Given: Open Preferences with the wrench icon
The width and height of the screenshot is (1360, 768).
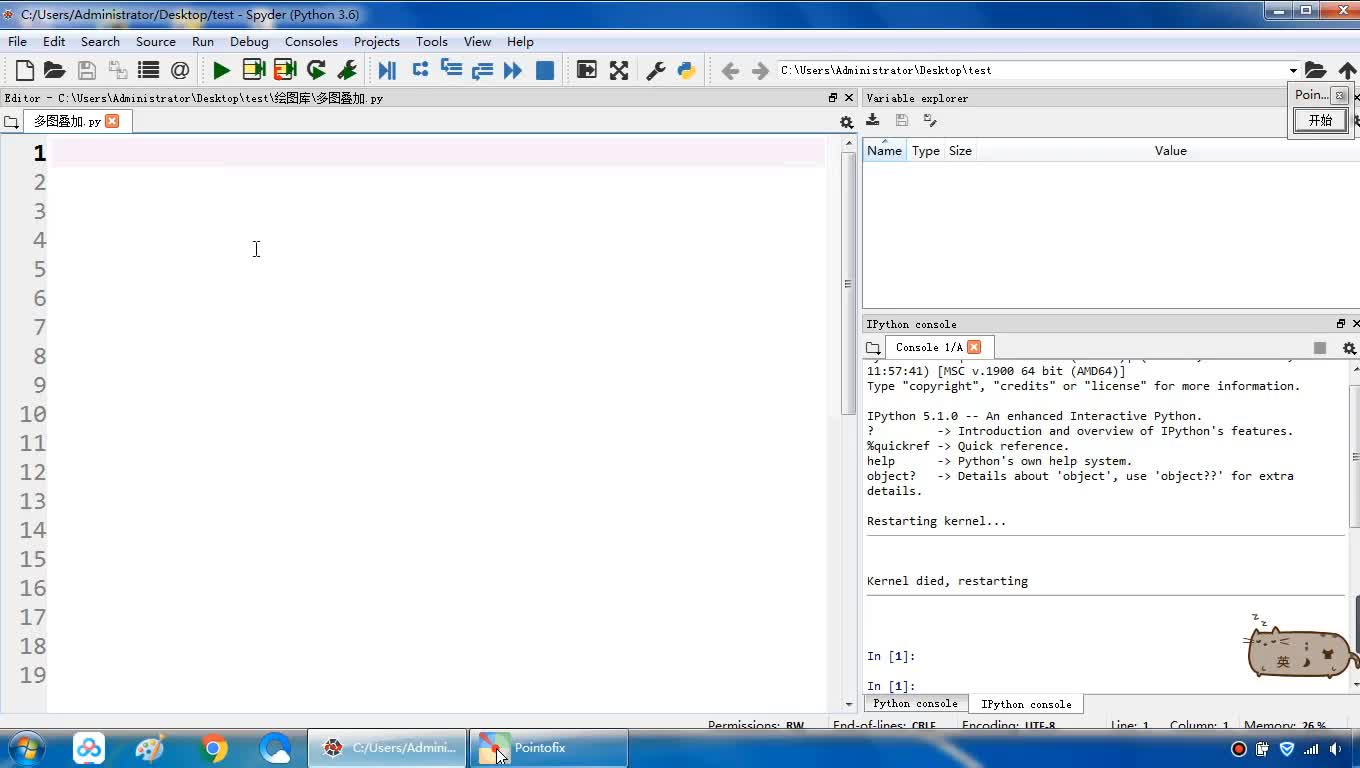Looking at the screenshot, I should (x=656, y=70).
